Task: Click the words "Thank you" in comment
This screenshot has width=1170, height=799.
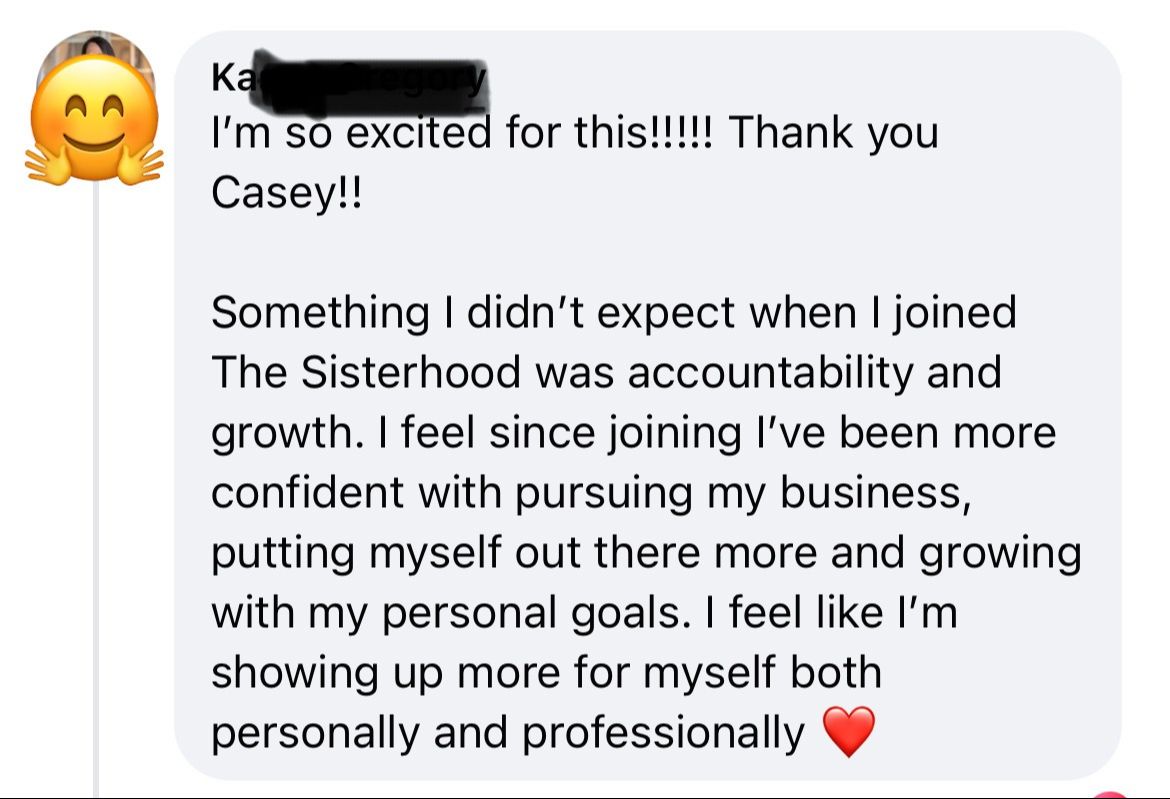Action: [x=834, y=133]
